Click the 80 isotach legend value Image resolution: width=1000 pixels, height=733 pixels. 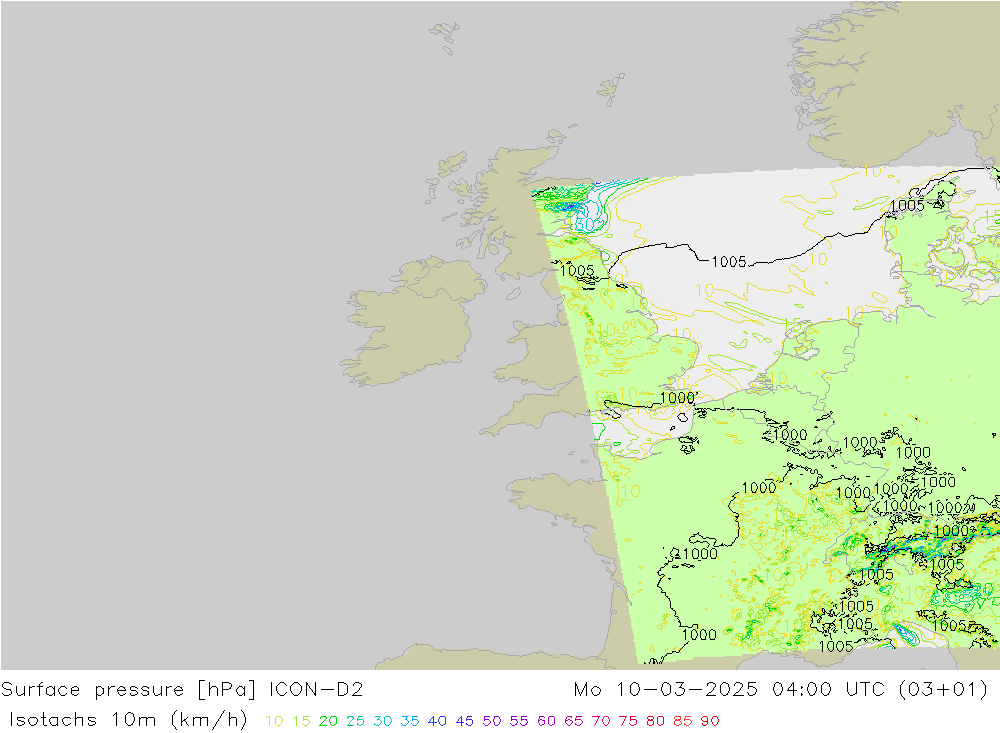click(x=656, y=721)
